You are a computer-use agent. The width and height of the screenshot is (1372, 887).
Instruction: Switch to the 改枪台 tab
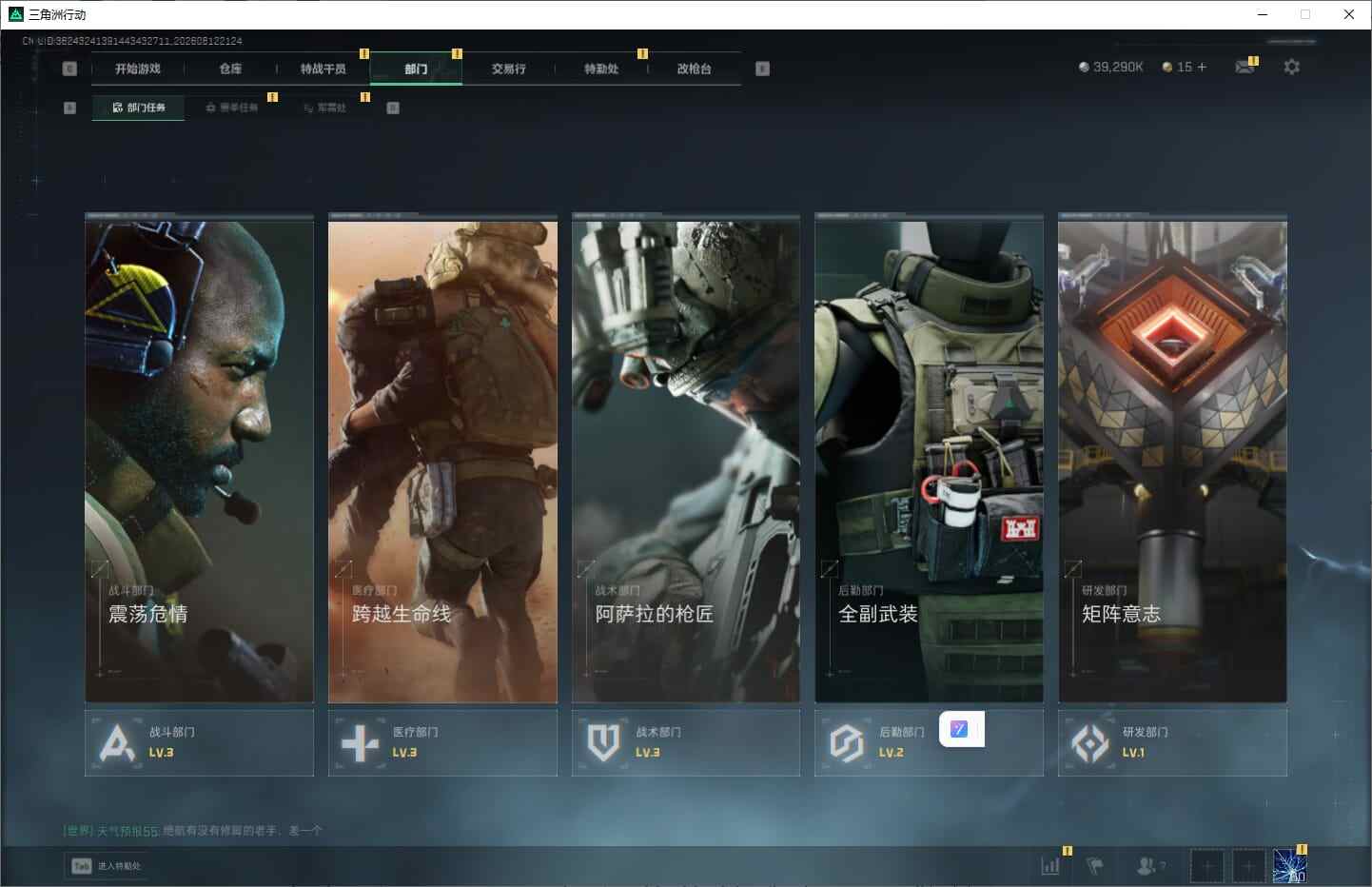[695, 69]
